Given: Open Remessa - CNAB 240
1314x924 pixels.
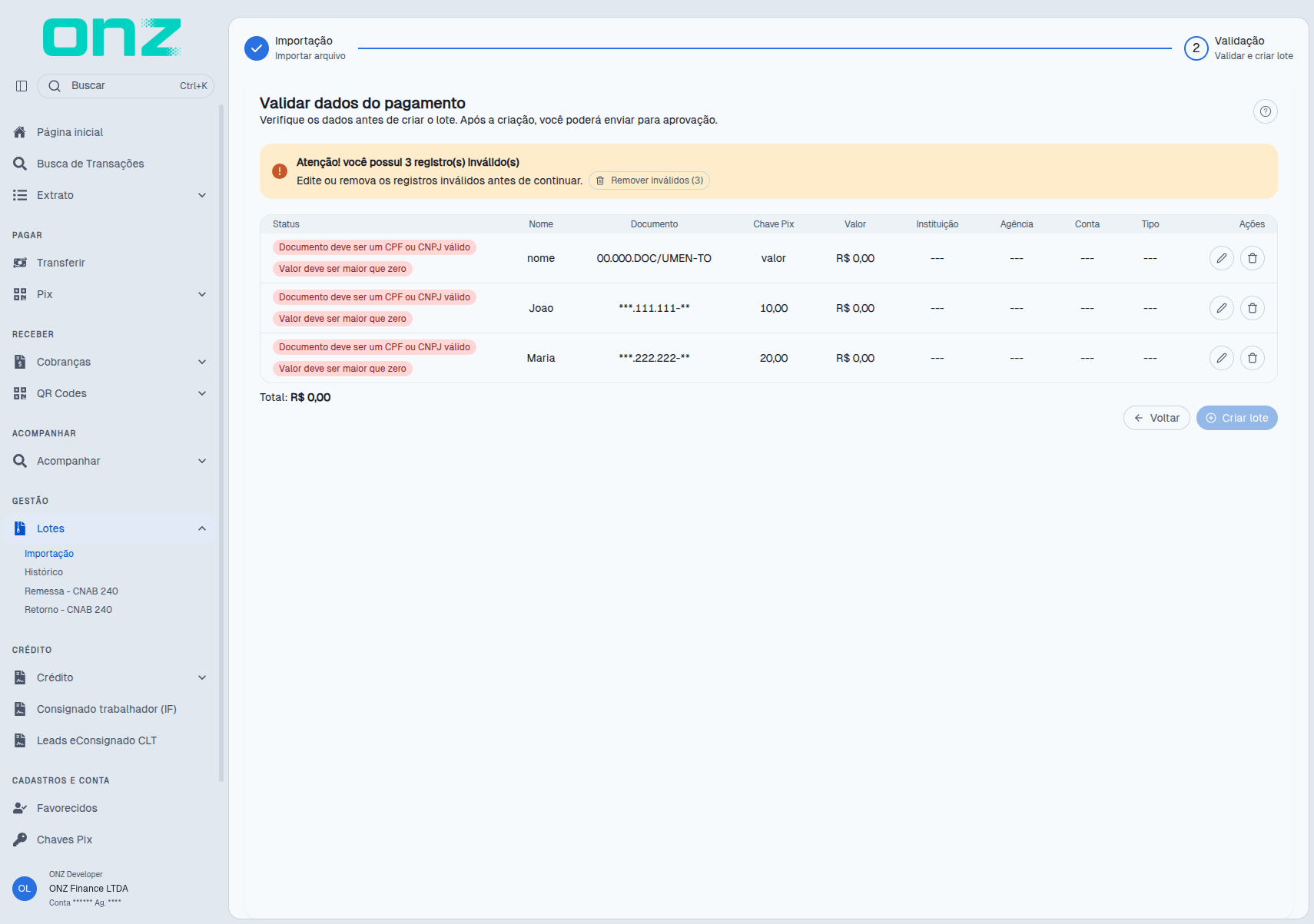Looking at the screenshot, I should click(x=71, y=591).
